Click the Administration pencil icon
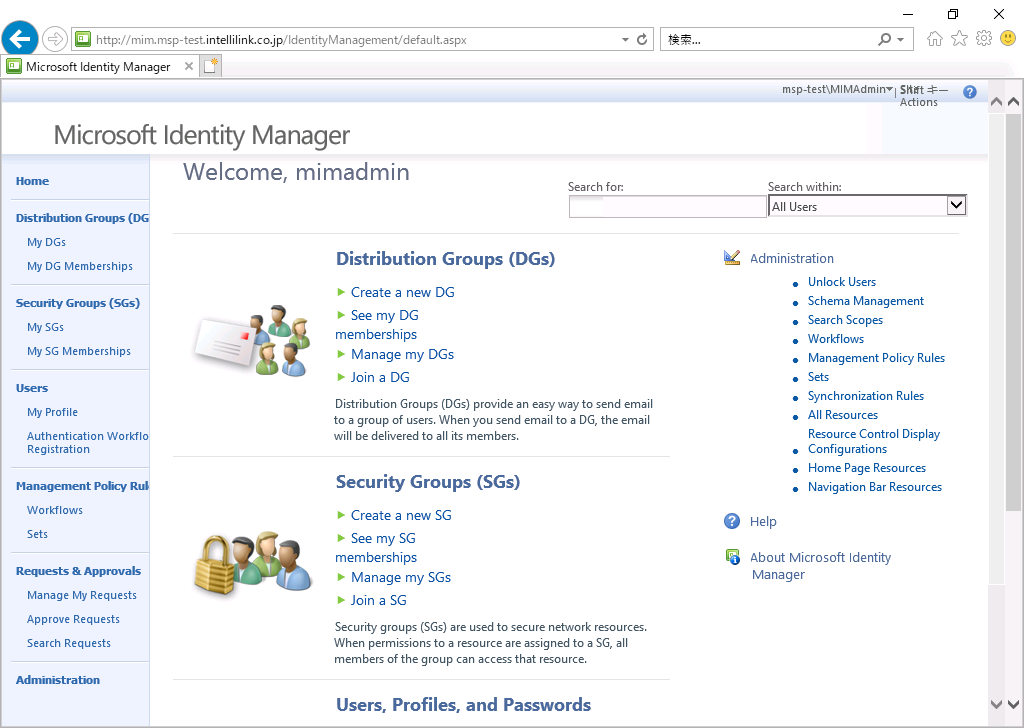The height and width of the screenshot is (728, 1024). [x=732, y=258]
